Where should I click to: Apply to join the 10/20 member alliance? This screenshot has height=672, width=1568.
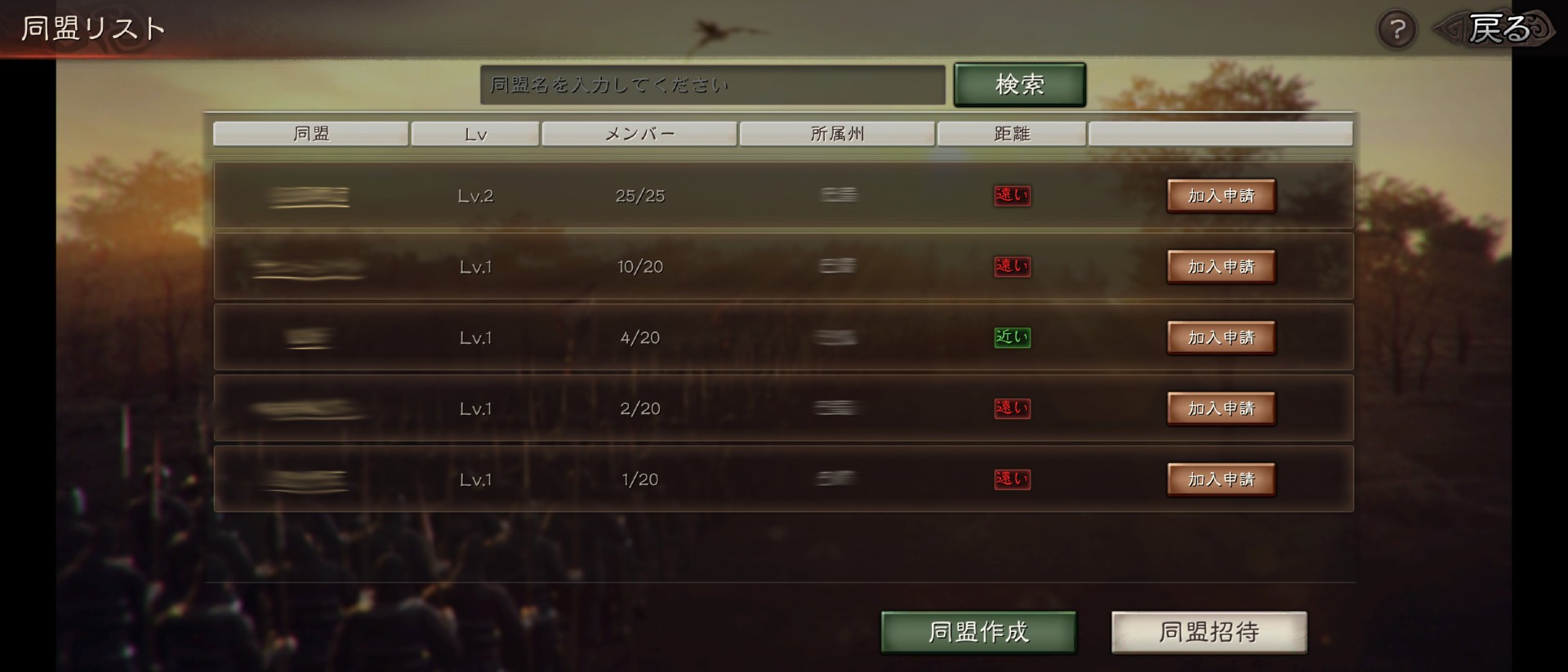click(1221, 267)
